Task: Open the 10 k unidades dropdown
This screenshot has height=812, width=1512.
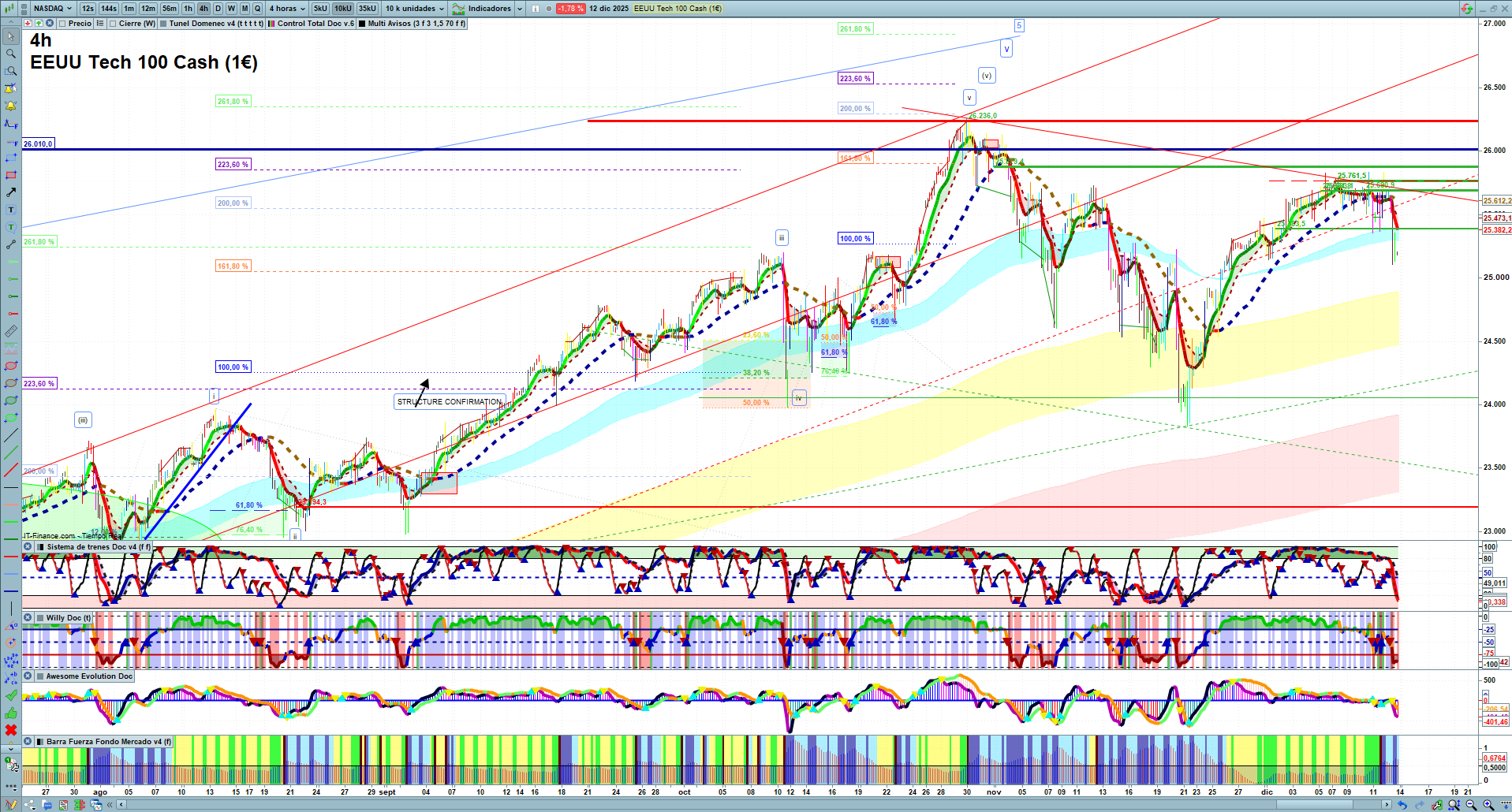Action: pos(415,9)
